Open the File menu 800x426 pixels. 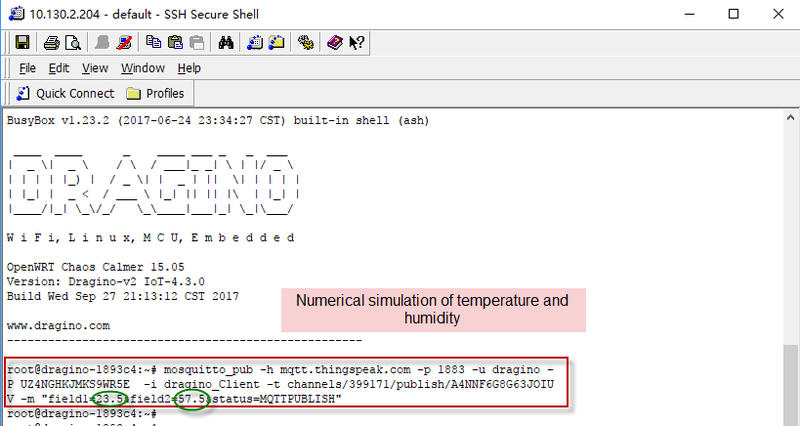coord(27,68)
